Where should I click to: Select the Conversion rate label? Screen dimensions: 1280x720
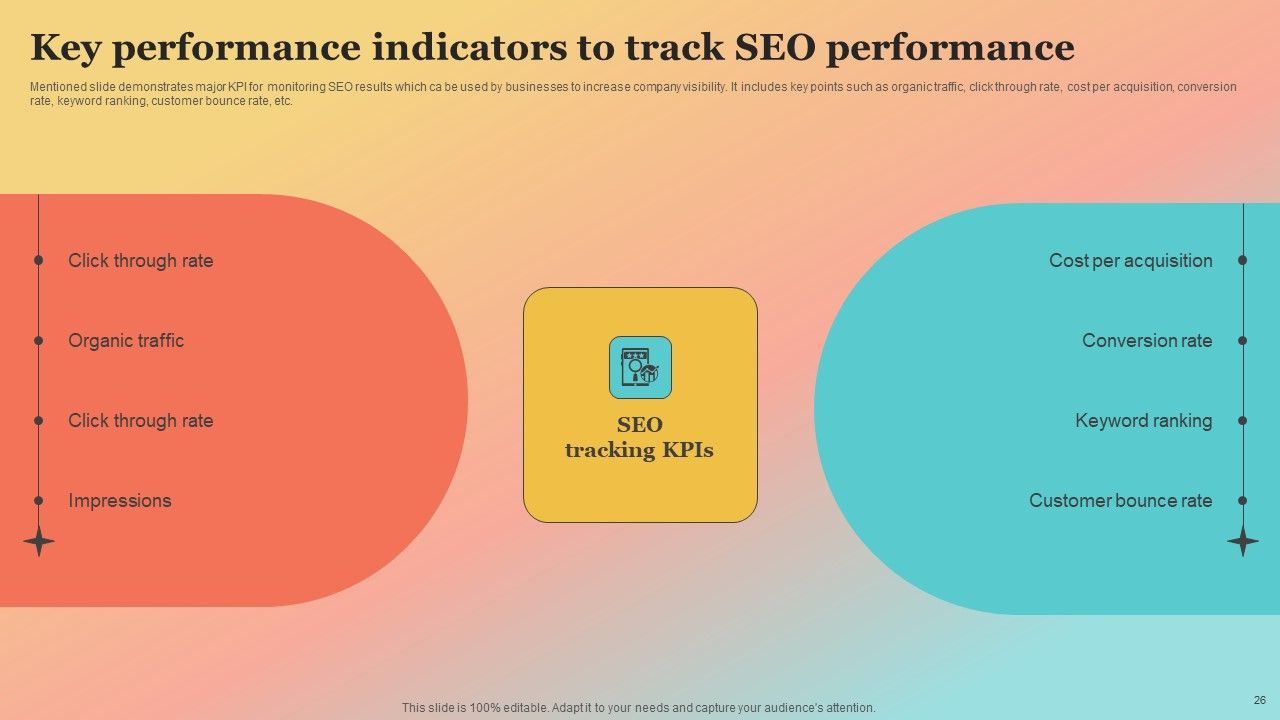tap(1147, 341)
